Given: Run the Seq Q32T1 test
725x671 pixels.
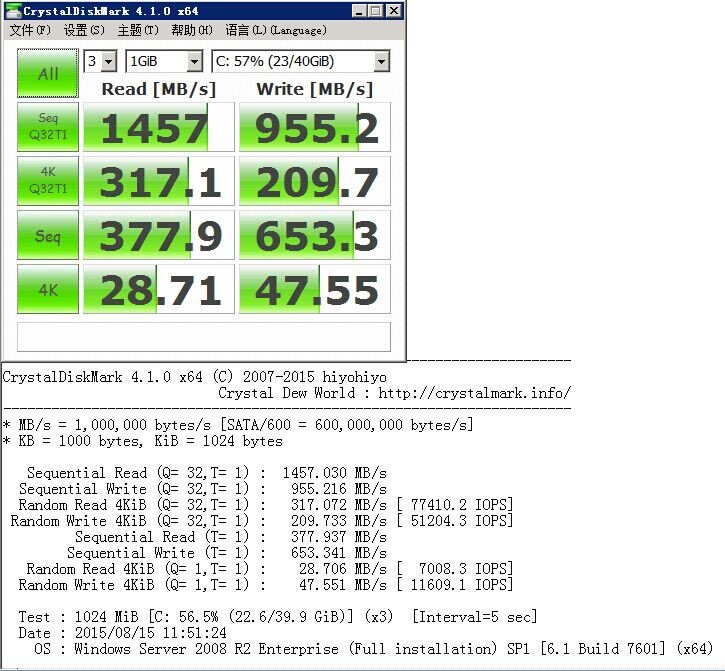Looking at the screenshot, I should [x=48, y=127].
